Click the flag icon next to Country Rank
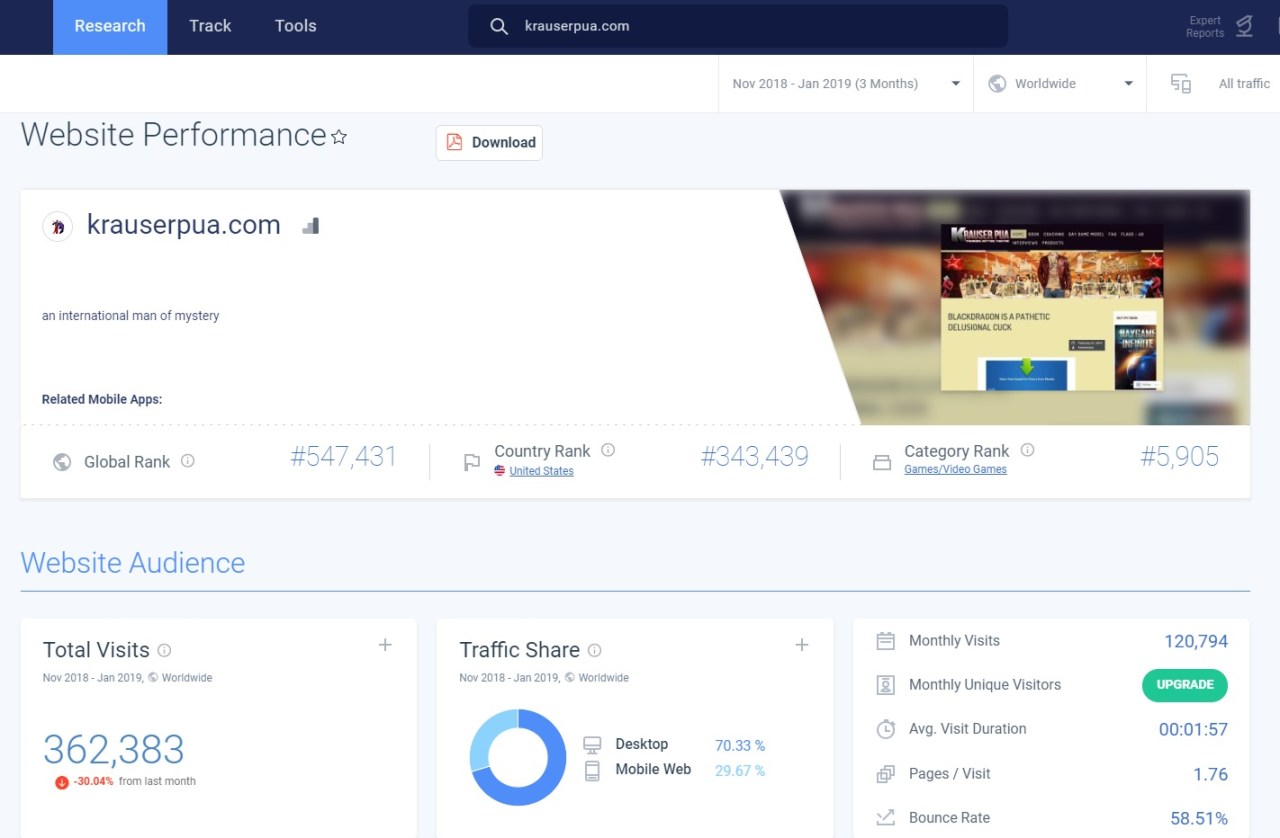1280x838 pixels. (x=471, y=462)
